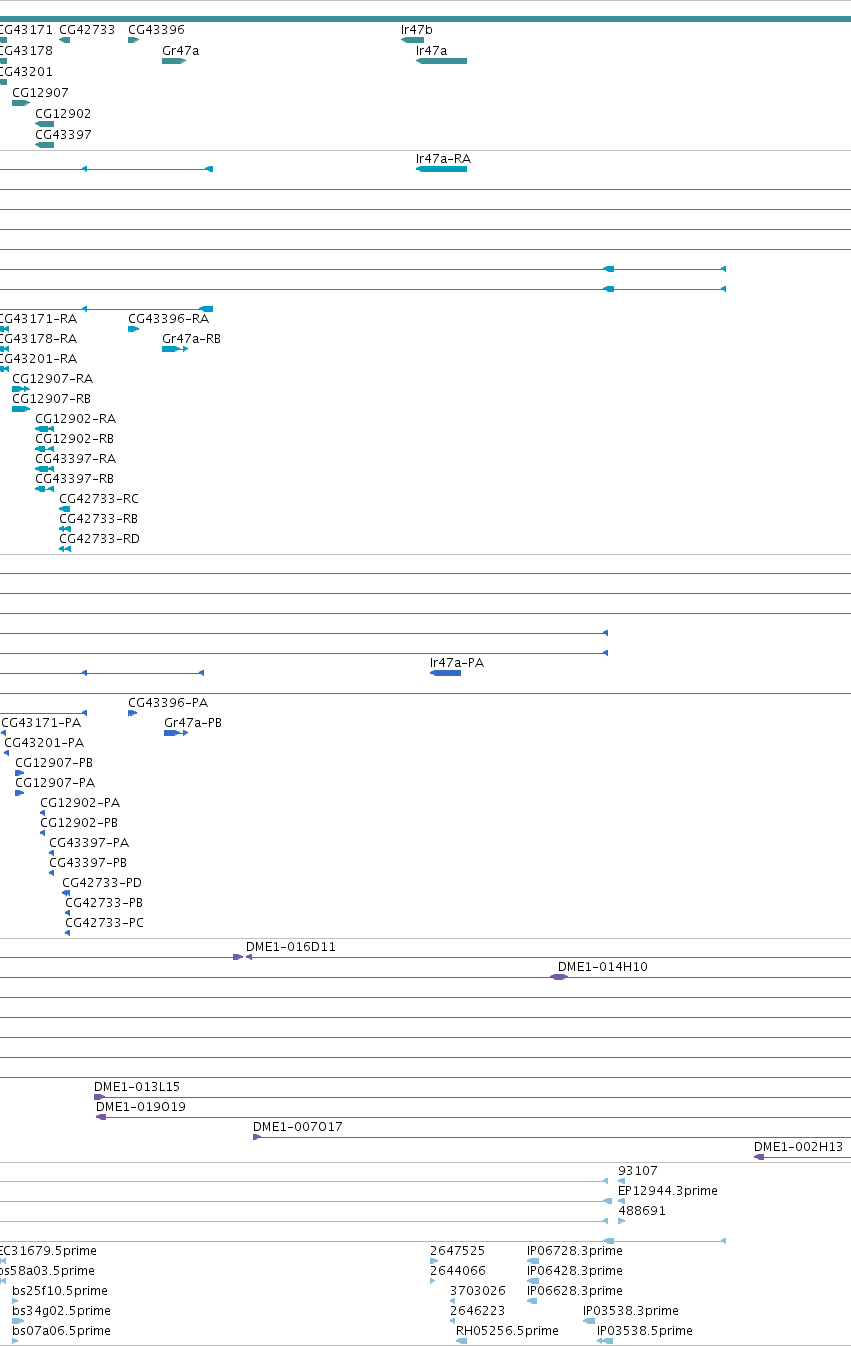
Task: Open protein CG42733-PB
Action: point(104,902)
